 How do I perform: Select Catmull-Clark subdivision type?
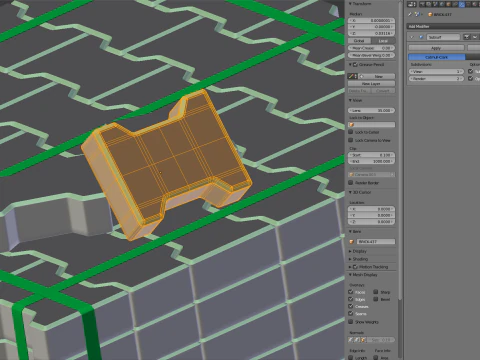[x=437, y=57]
